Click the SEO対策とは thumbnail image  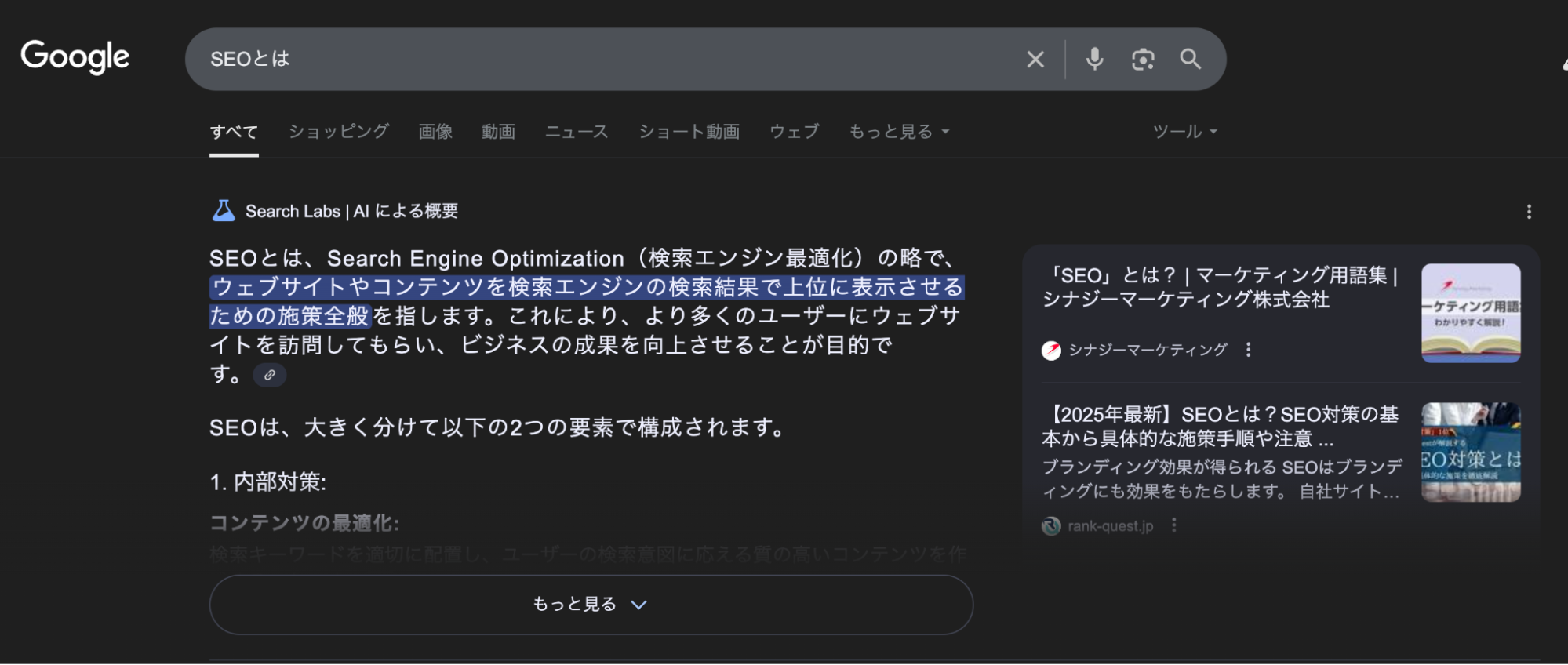tap(1471, 452)
